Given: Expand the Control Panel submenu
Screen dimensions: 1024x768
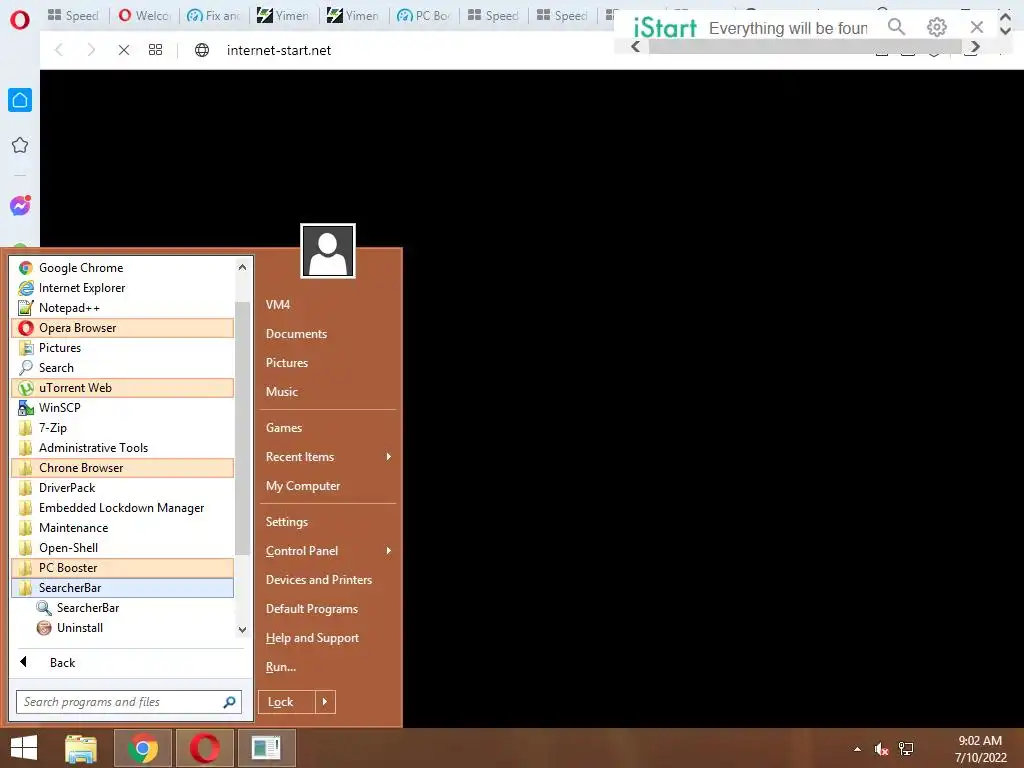Looking at the screenshot, I should click(x=328, y=551).
